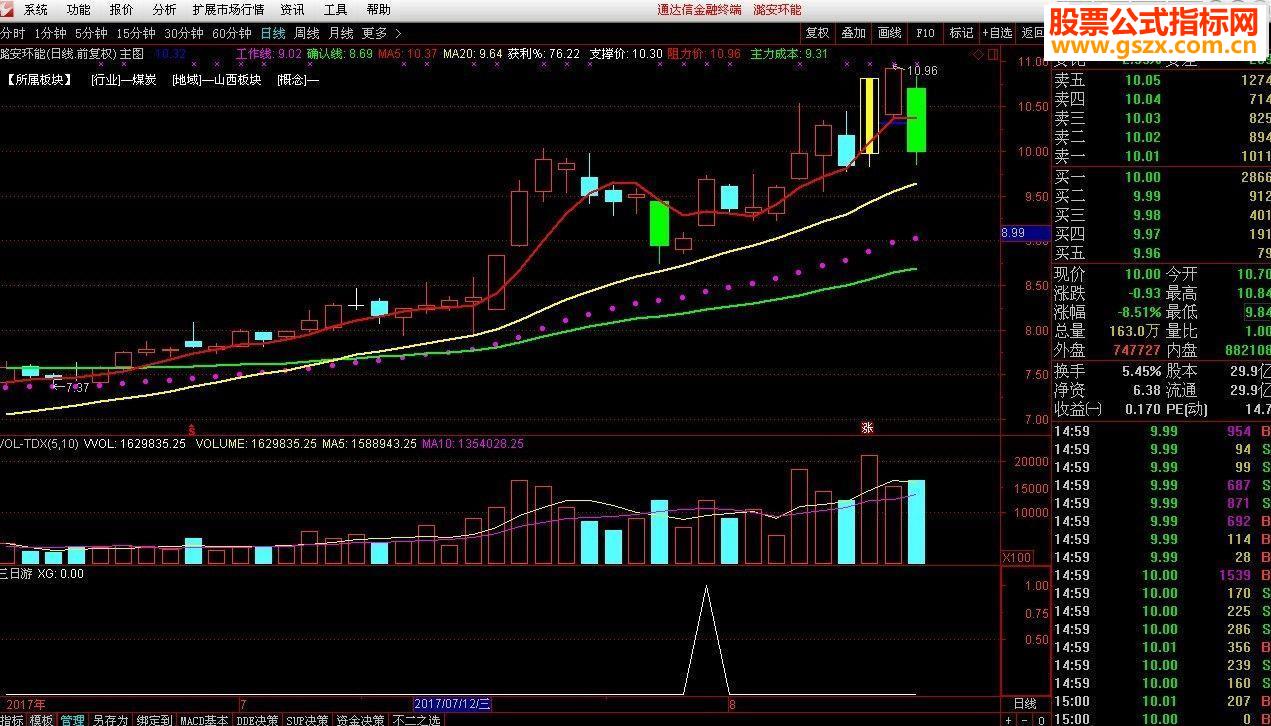
Task: Click the 日线 label at timeline end
Action: tap(1025, 704)
